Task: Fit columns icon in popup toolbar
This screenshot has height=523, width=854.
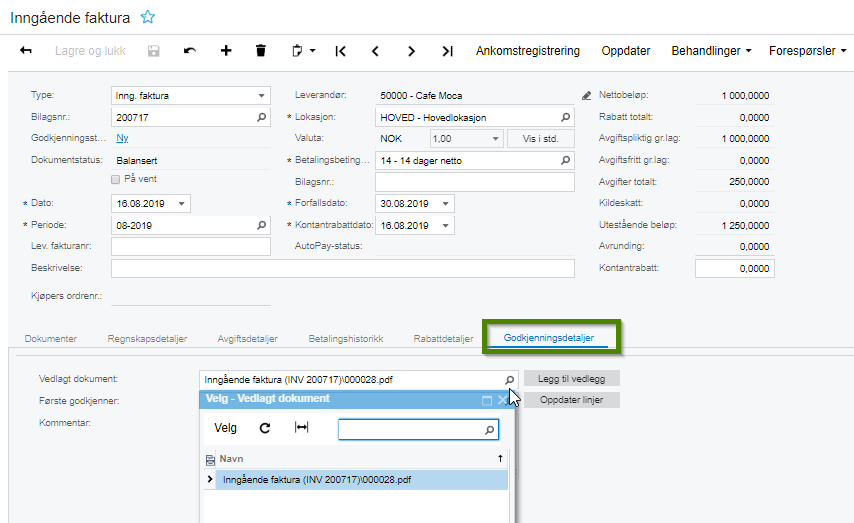Action: point(302,428)
